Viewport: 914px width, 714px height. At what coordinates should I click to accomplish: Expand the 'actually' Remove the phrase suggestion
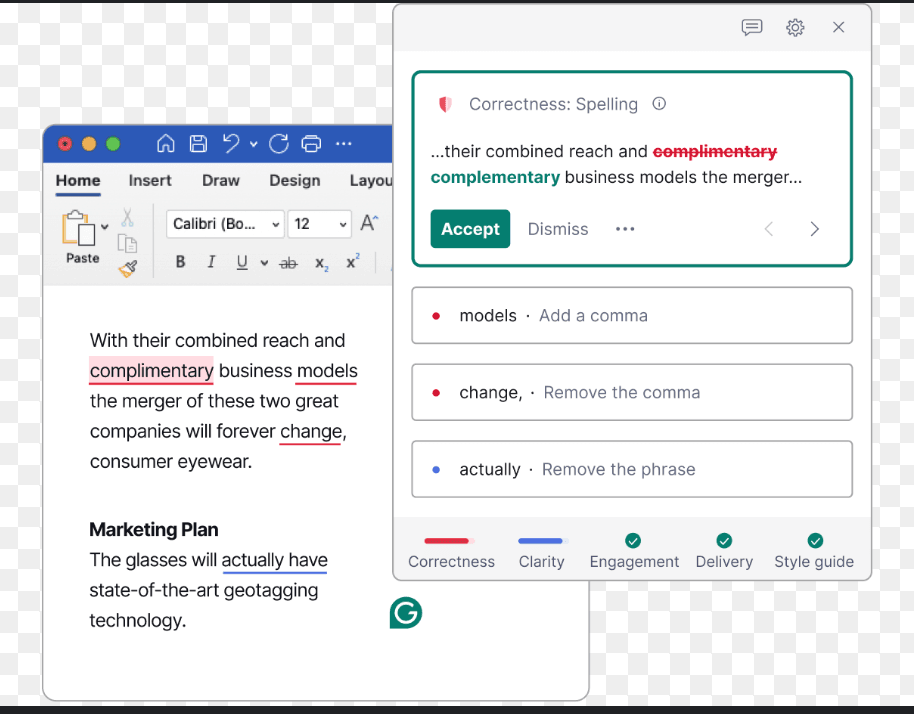coord(631,469)
